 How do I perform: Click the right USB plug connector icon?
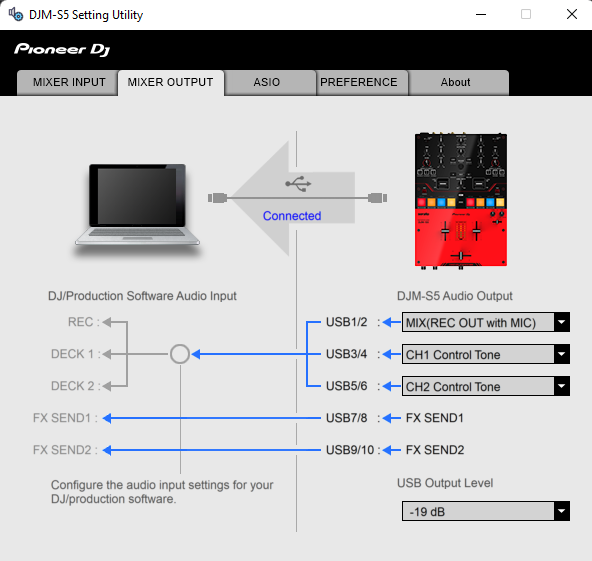pos(378,198)
